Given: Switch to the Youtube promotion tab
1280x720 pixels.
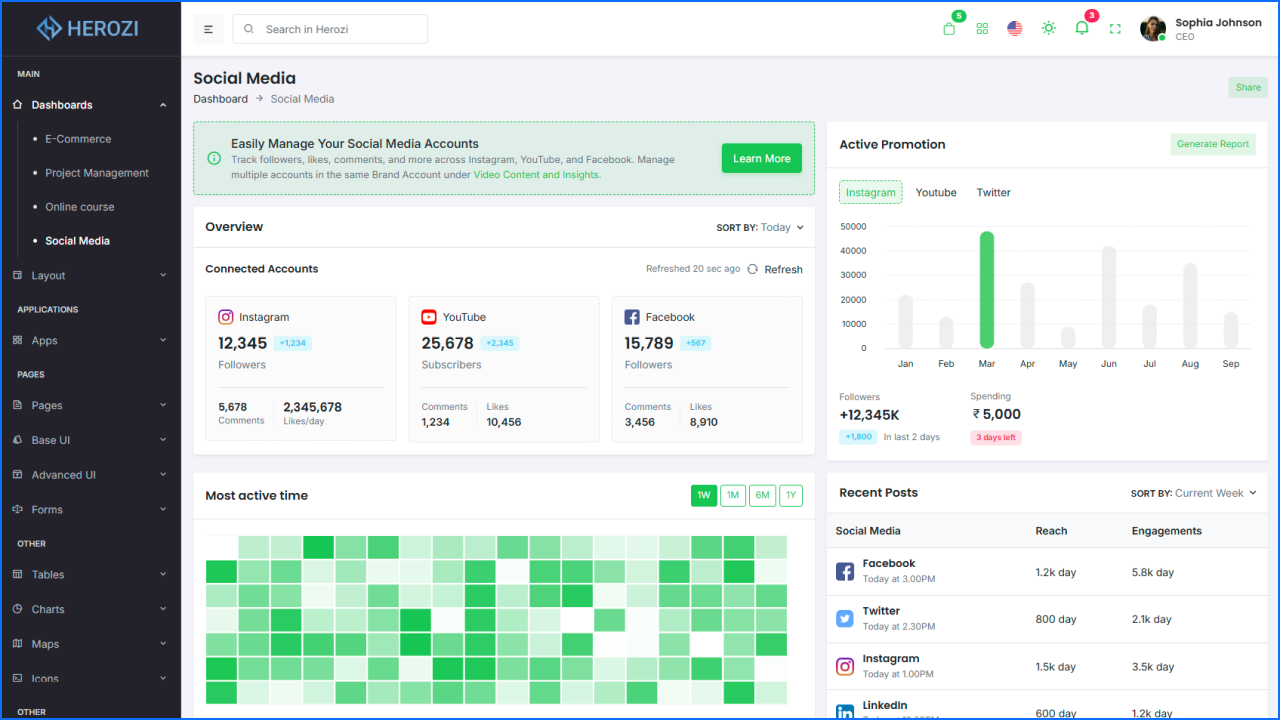Looking at the screenshot, I should (x=936, y=192).
